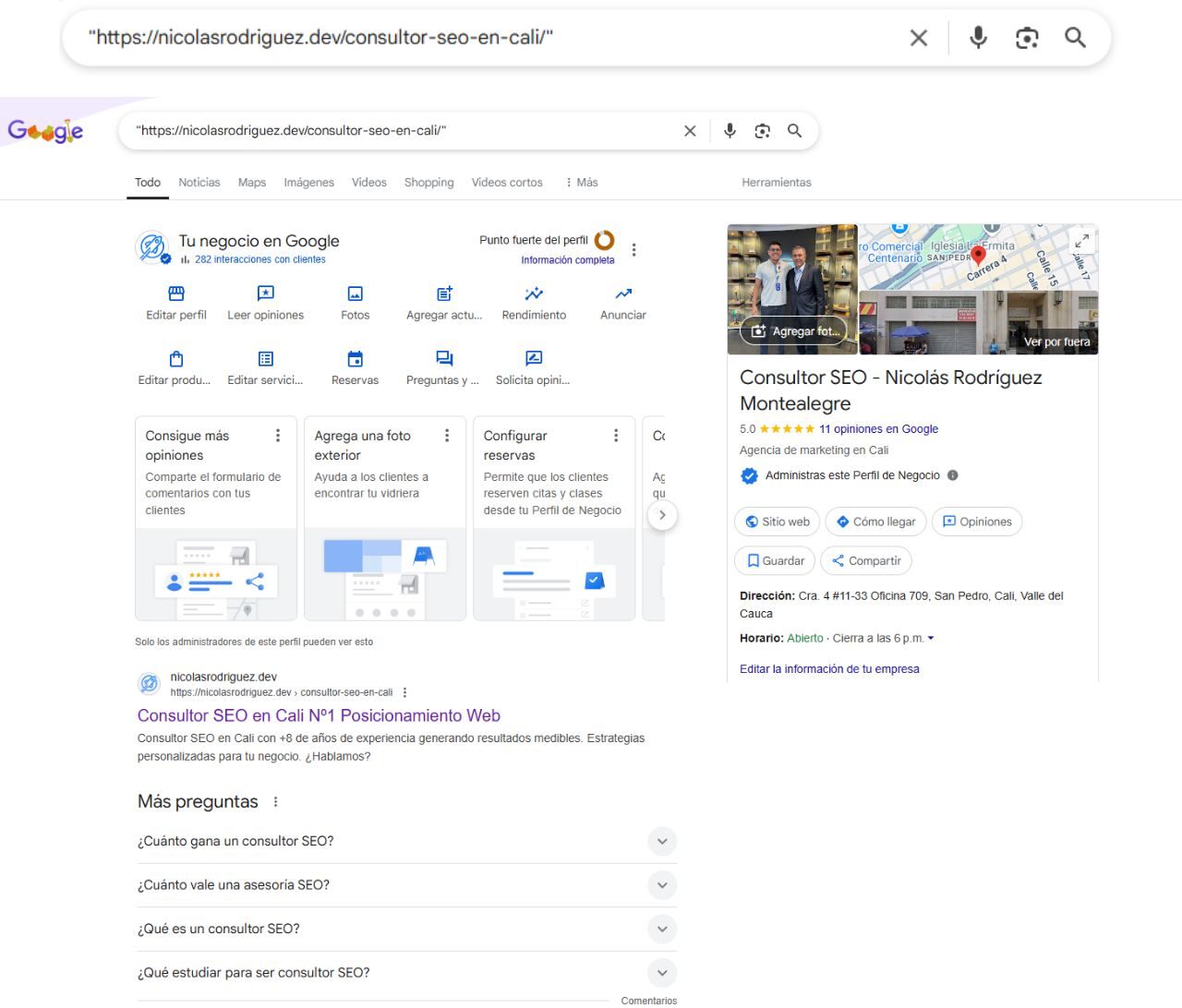Open the Consigue más opiniones card

tap(216, 518)
